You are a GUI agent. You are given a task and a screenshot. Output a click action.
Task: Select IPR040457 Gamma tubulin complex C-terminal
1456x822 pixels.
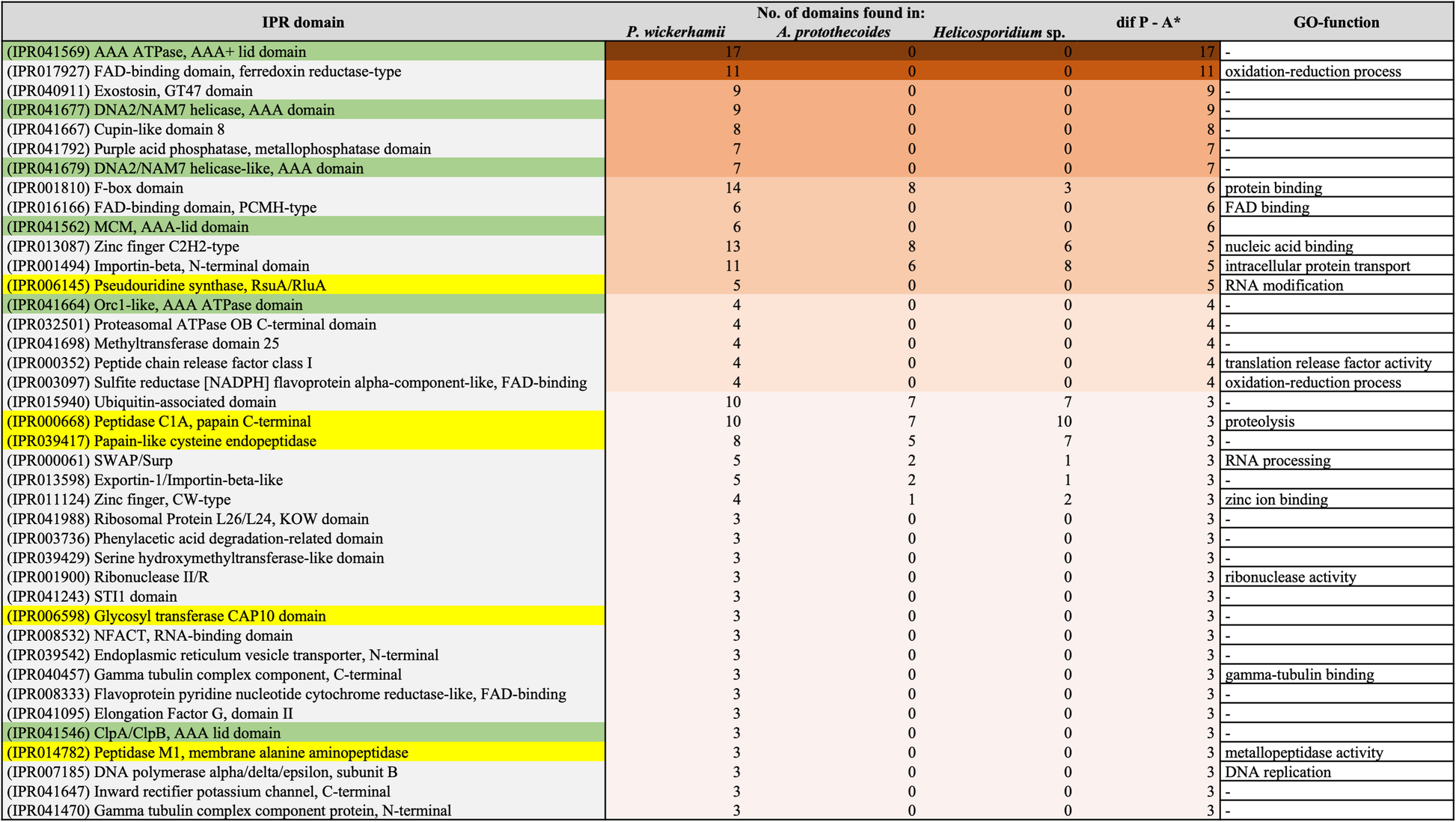(x=304, y=675)
